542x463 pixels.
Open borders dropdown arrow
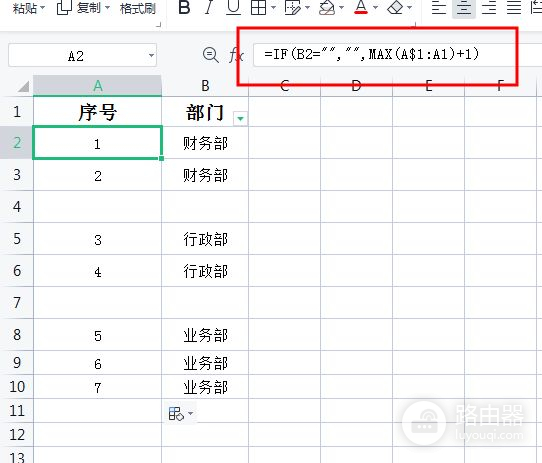273,8
